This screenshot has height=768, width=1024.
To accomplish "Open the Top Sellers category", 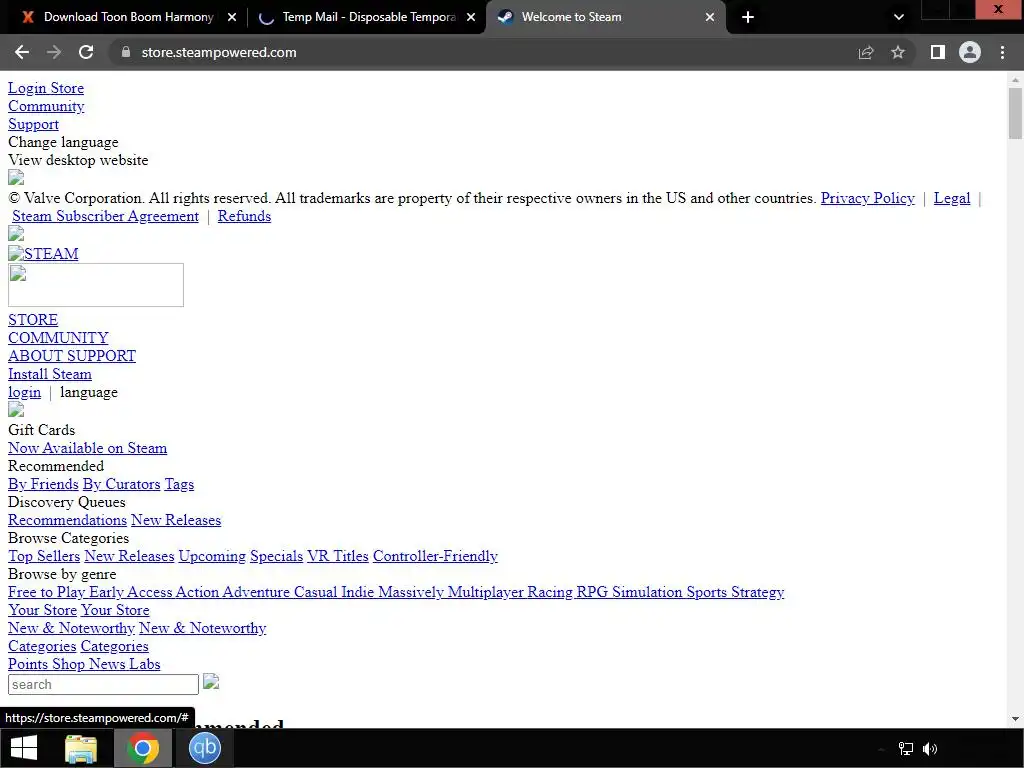I will [44, 556].
